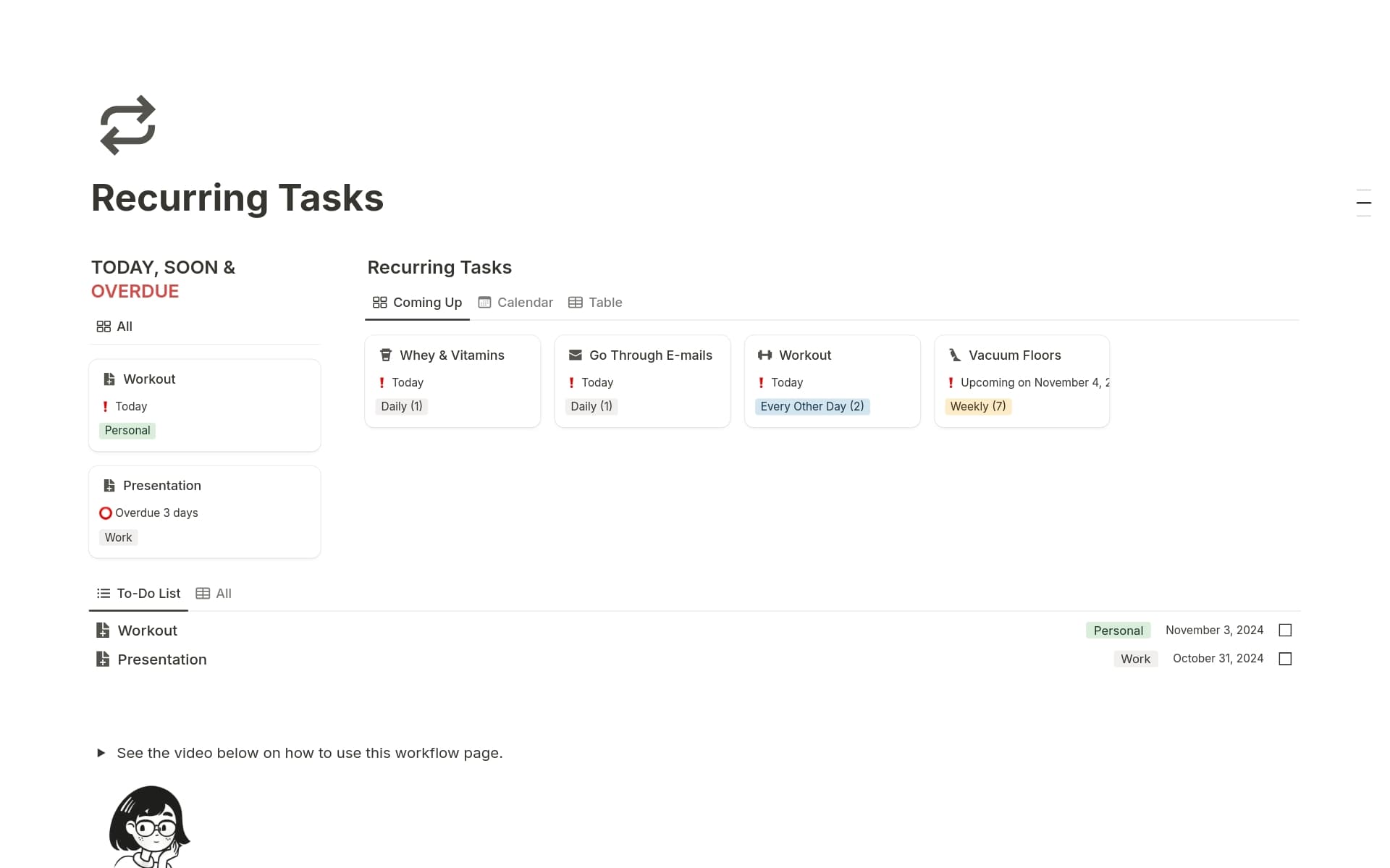Click the red exclamation on Whey & Vitamins card
The image size is (1390, 868).
click(x=382, y=382)
